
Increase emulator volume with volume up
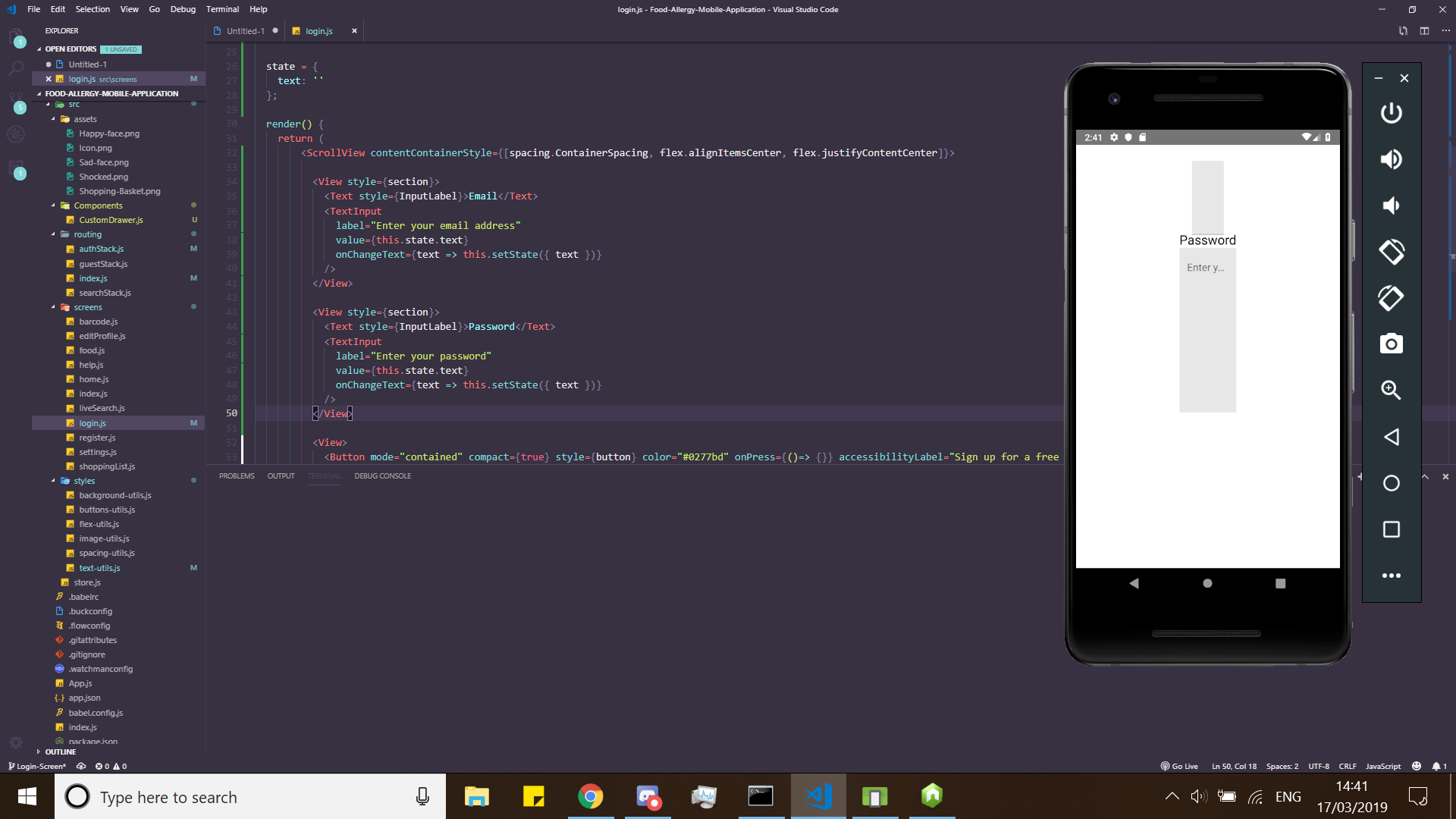(1391, 159)
